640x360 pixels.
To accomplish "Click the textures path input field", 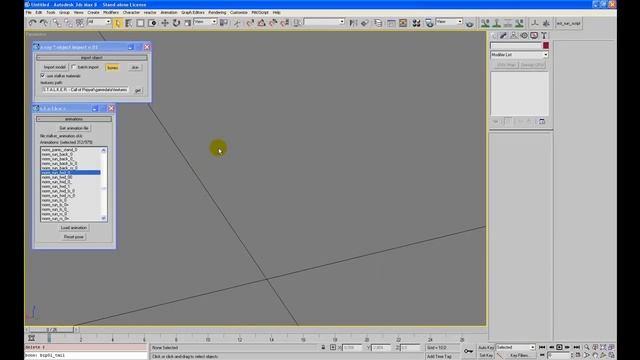I will click(85, 90).
